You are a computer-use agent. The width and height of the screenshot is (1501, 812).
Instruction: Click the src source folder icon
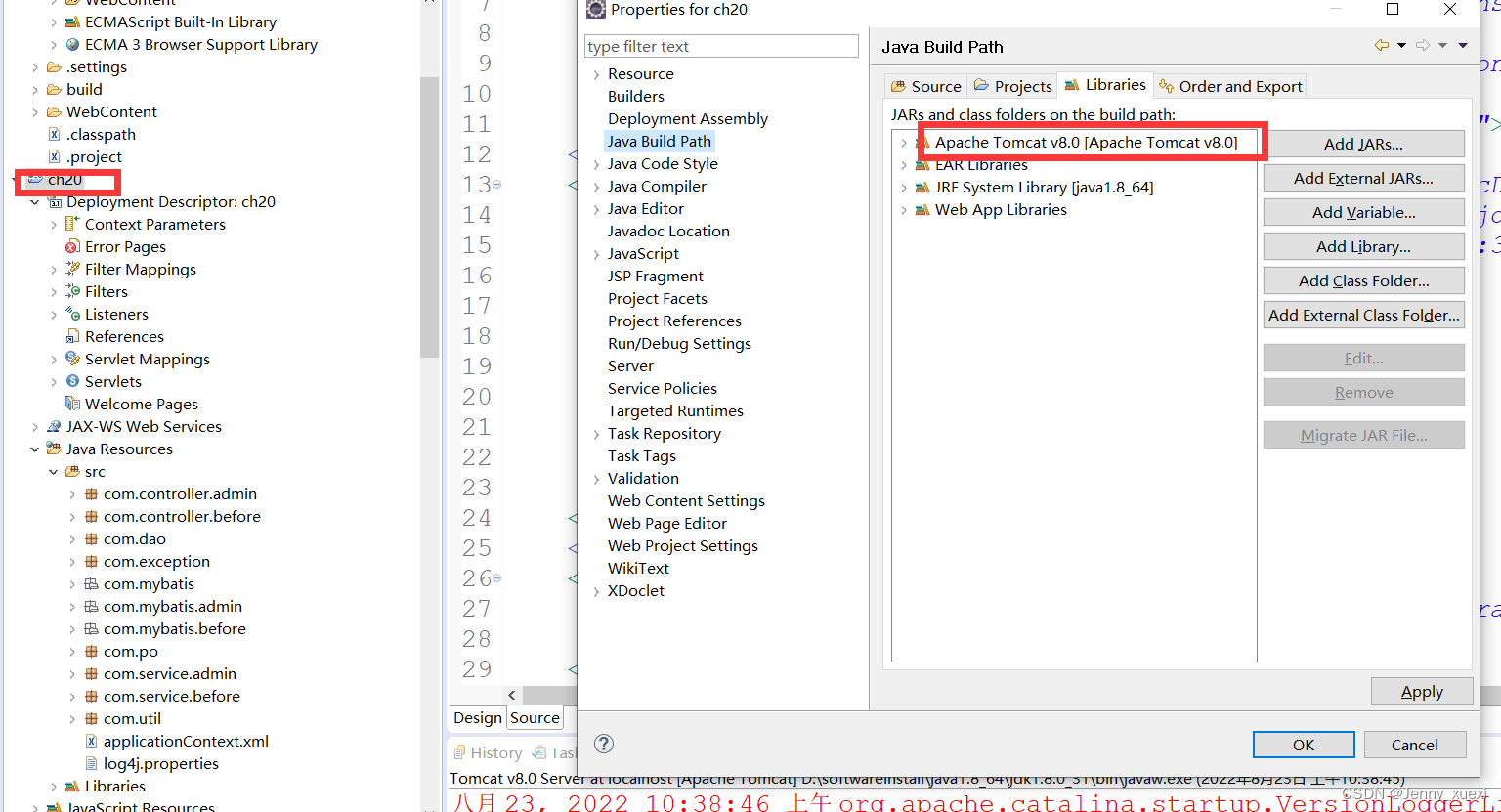pos(72,472)
